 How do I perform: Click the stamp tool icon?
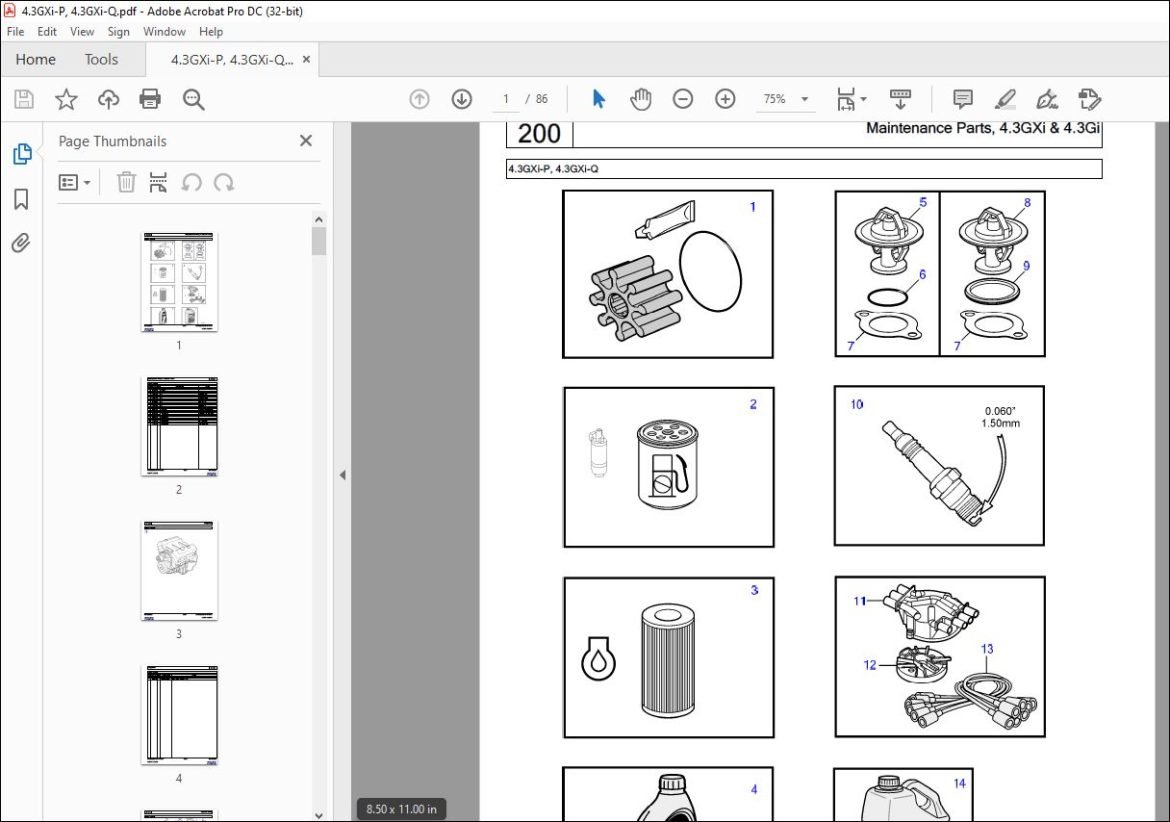(1089, 99)
